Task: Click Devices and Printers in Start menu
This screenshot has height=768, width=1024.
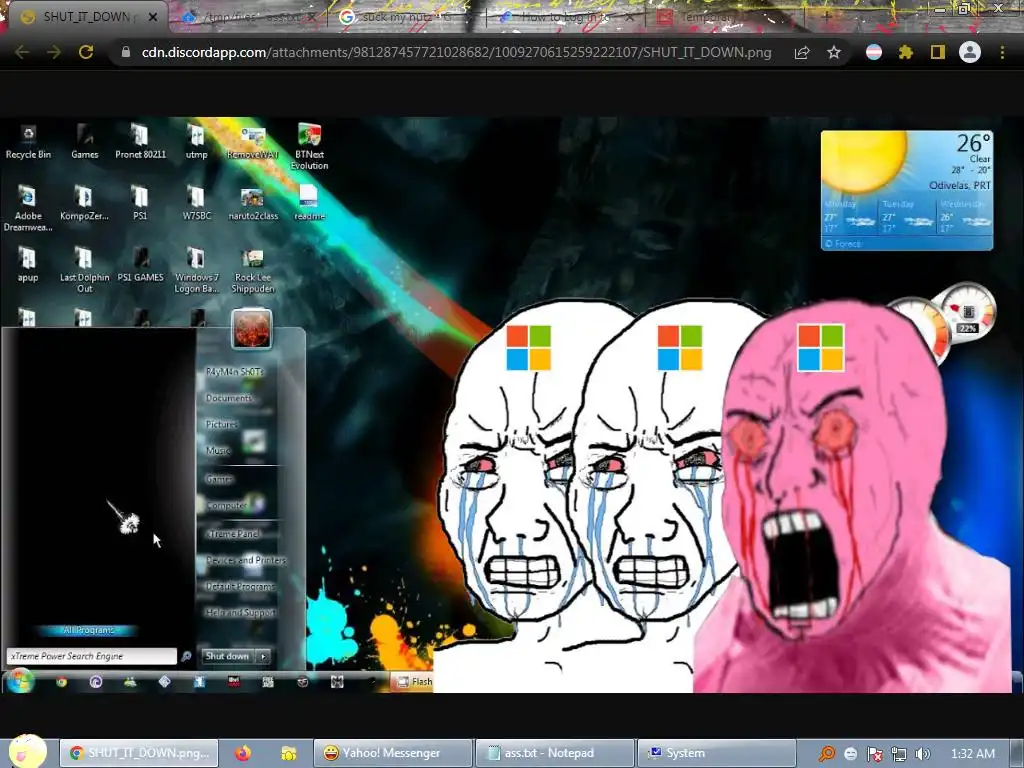Action: coord(246,560)
